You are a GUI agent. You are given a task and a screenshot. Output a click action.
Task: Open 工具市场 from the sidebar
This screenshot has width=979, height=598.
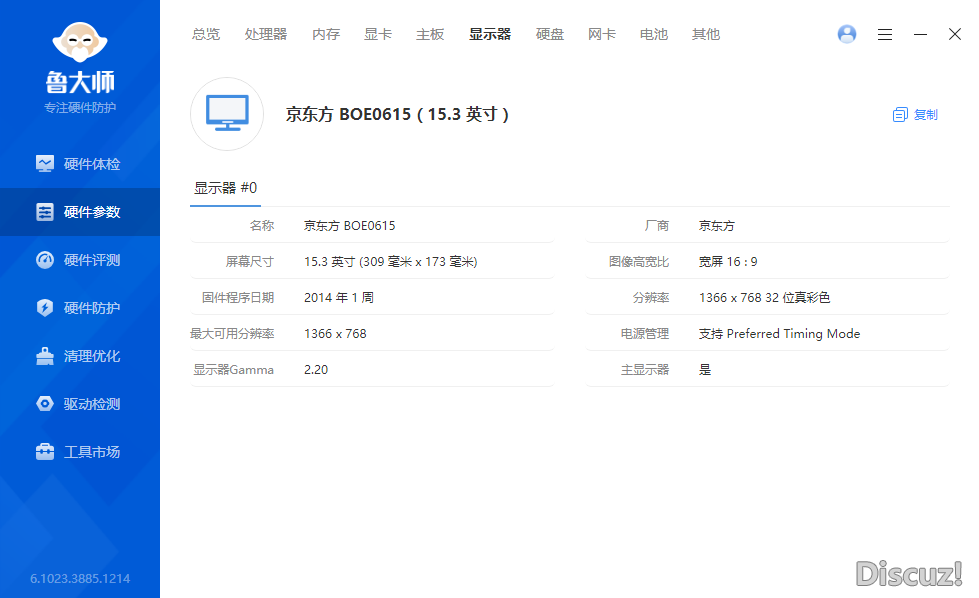pos(80,453)
